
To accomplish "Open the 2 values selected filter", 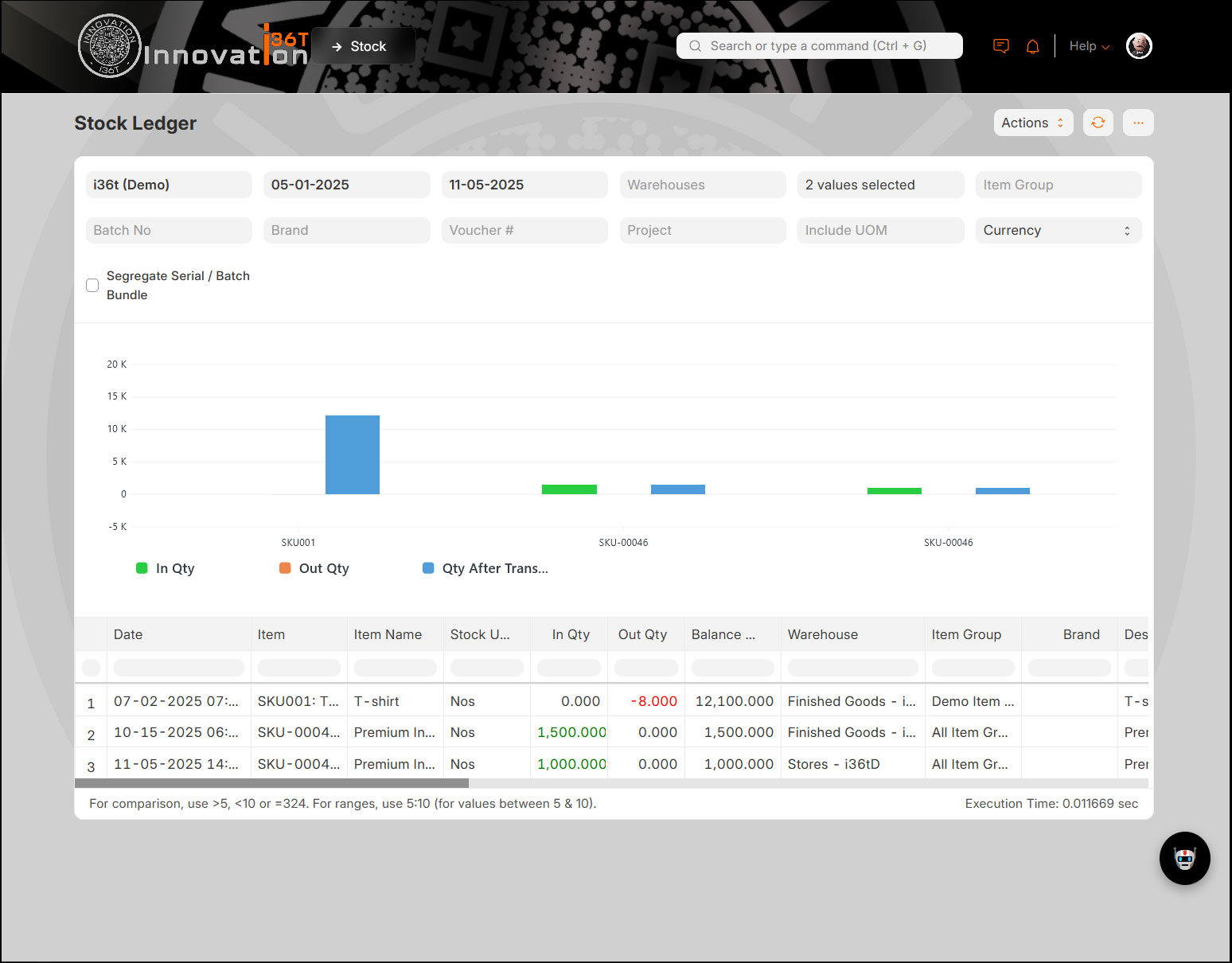I will (880, 185).
